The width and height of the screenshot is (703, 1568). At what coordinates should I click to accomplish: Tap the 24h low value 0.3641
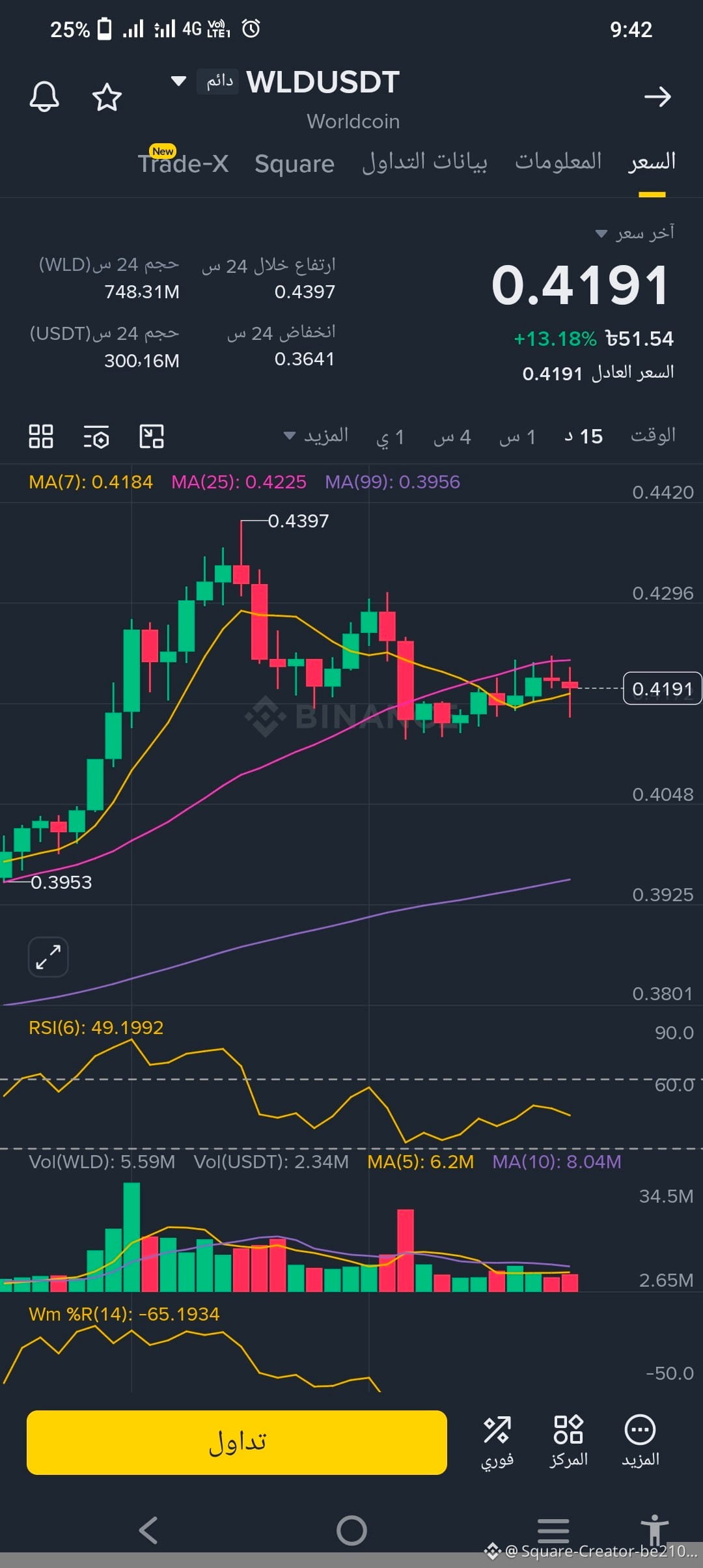tap(305, 359)
